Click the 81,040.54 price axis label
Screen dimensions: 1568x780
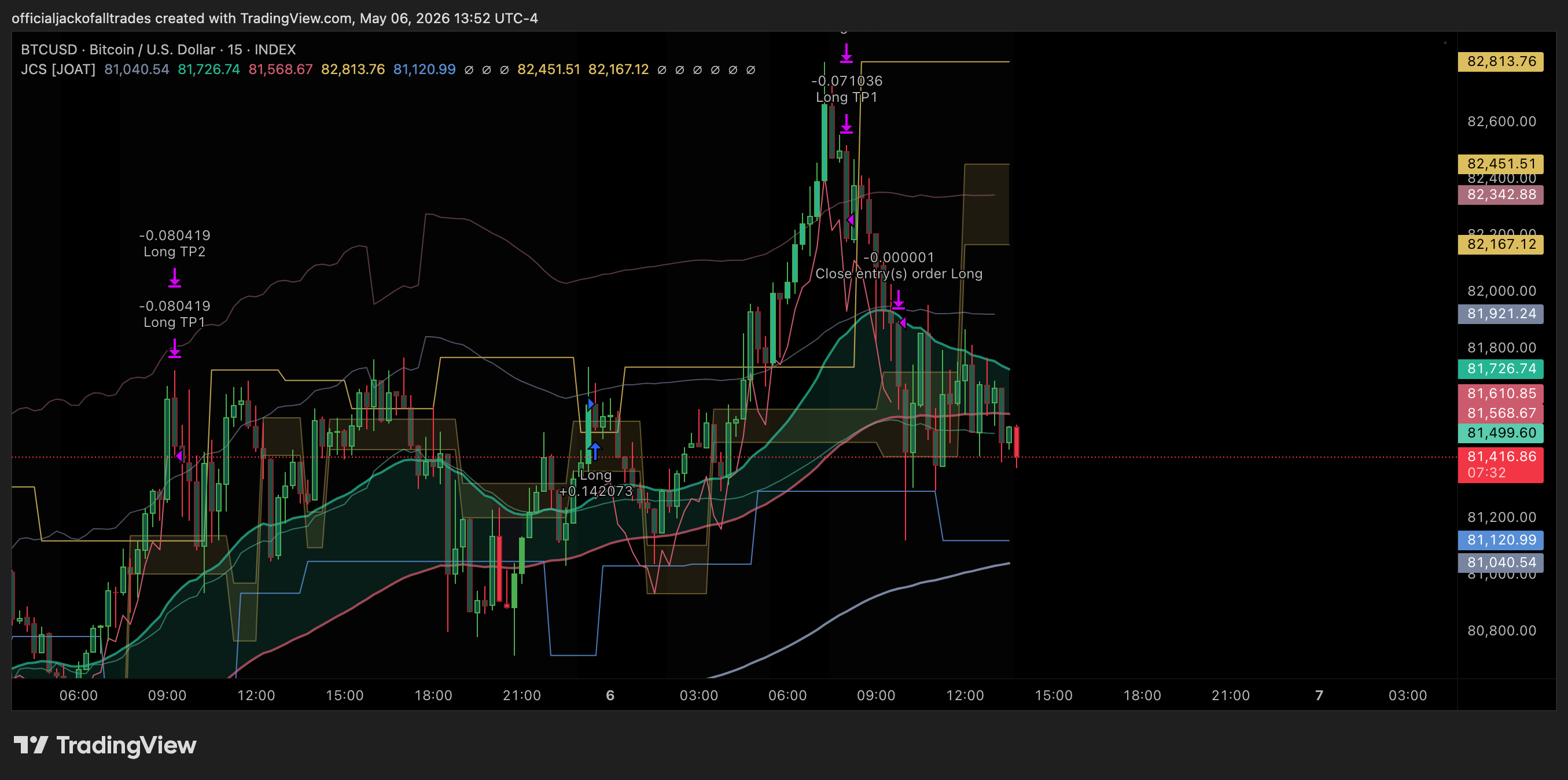[x=1500, y=562]
